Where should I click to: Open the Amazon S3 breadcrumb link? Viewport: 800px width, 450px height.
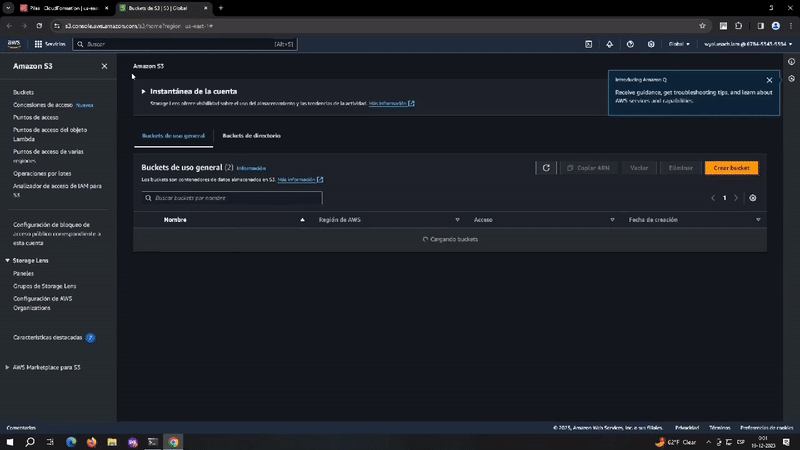click(x=148, y=66)
